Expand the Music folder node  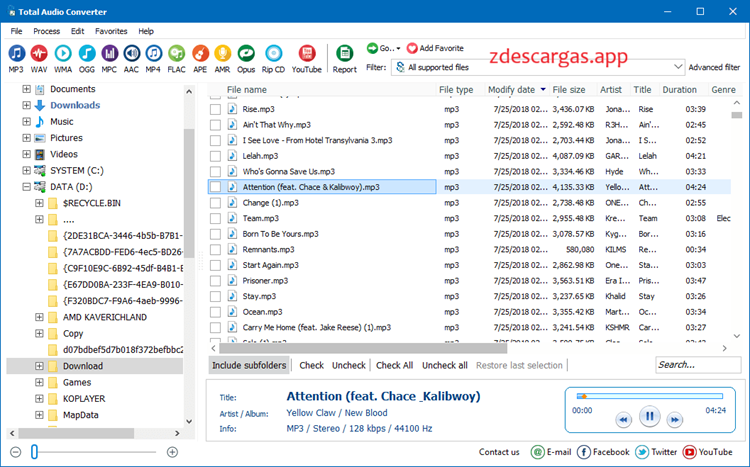click(x=26, y=122)
